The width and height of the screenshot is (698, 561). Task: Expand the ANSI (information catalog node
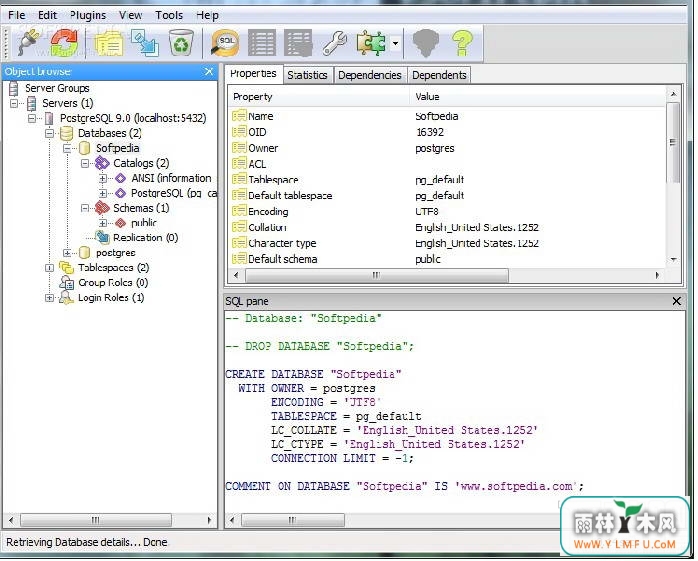(x=103, y=179)
